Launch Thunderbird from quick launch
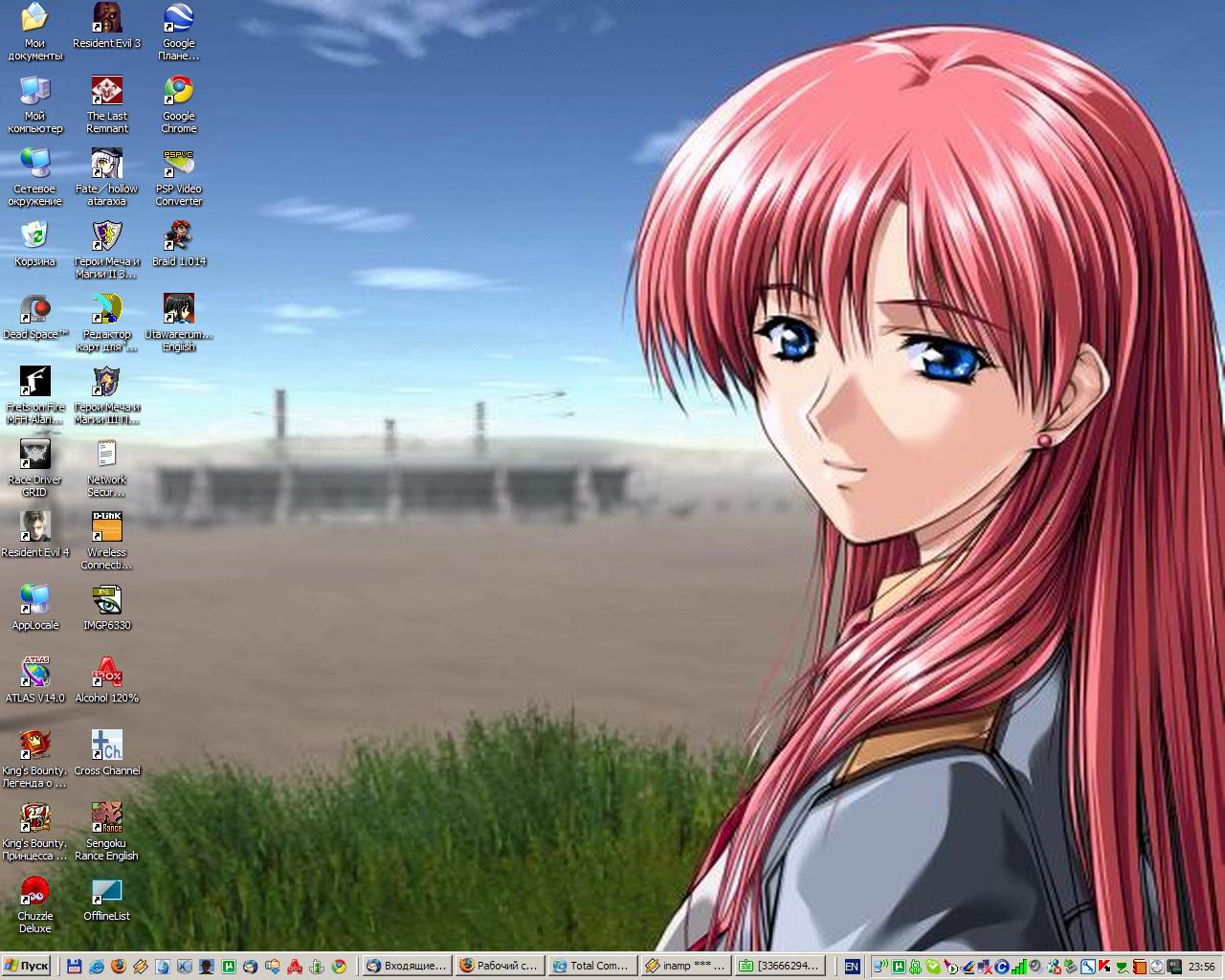 (x=250, y=967)
